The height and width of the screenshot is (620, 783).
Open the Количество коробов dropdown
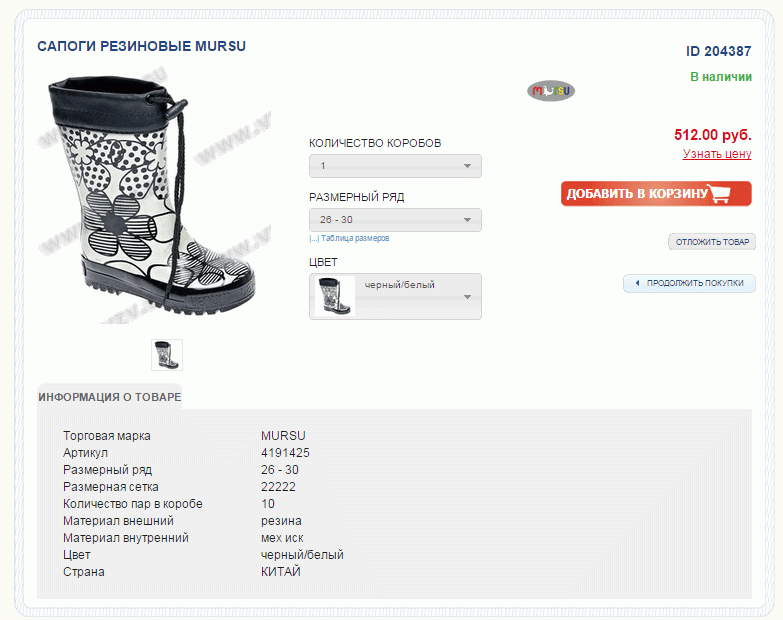click(x=395, y=166)
